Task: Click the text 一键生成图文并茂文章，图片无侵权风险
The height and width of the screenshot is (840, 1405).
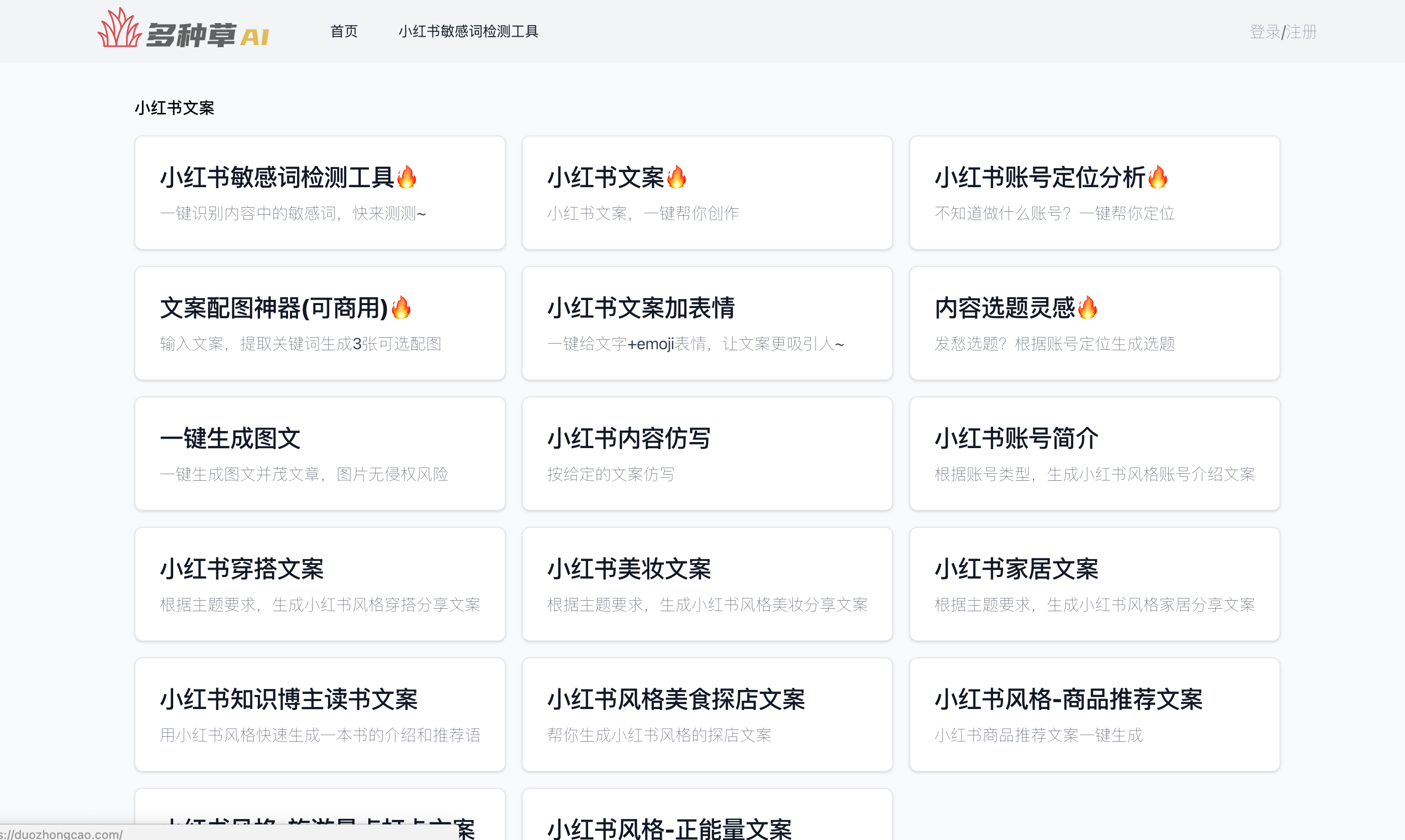Action: click(304, 474)
